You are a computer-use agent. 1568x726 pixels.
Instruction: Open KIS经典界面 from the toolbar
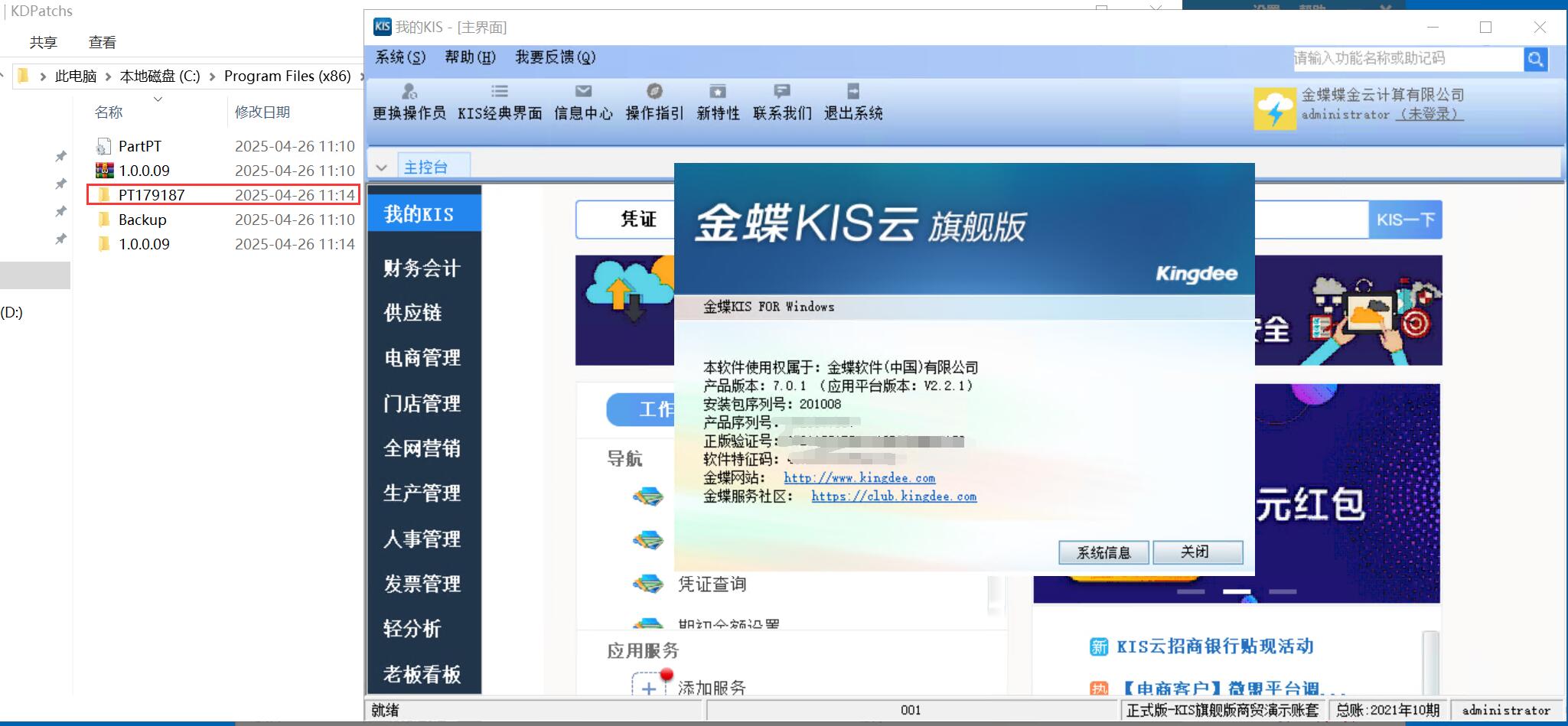click(500, 92)
